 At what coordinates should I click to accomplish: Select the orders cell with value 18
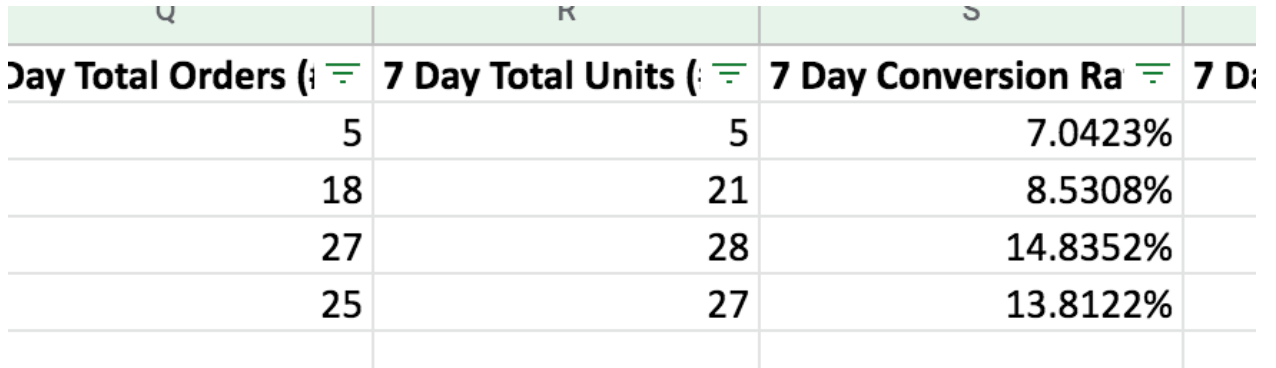pyautogui.click(x=186, y=188)
